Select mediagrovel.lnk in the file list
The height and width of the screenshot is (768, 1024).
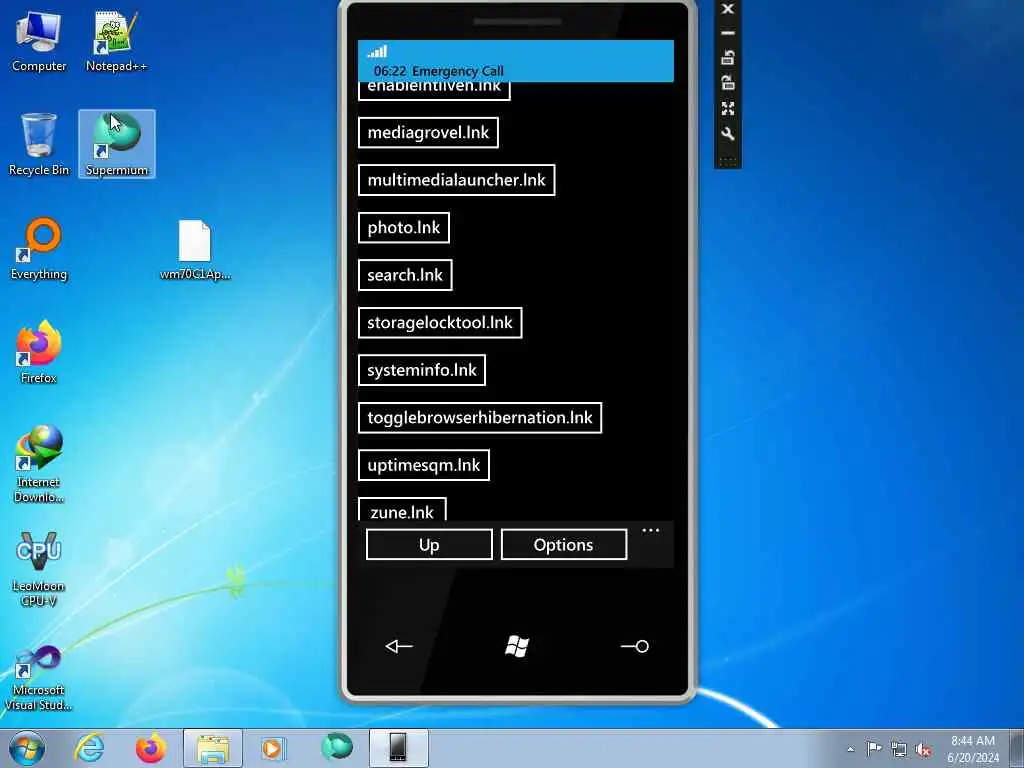(428, 133)
